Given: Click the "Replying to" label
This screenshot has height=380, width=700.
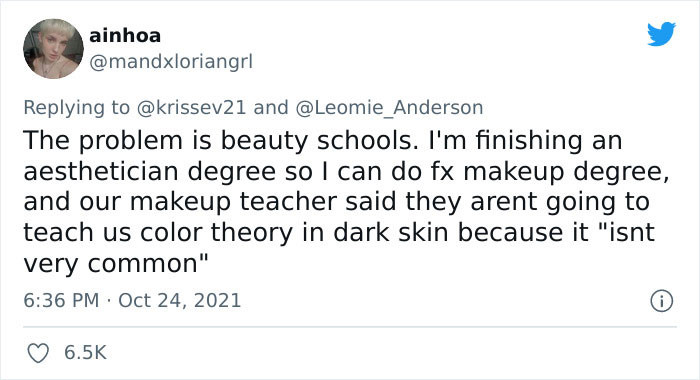Looking at the screenshot, I should tap(76, 108).
